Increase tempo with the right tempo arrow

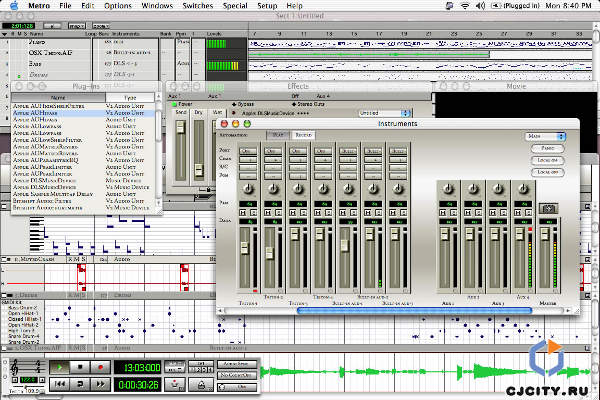tap(42, 380)
